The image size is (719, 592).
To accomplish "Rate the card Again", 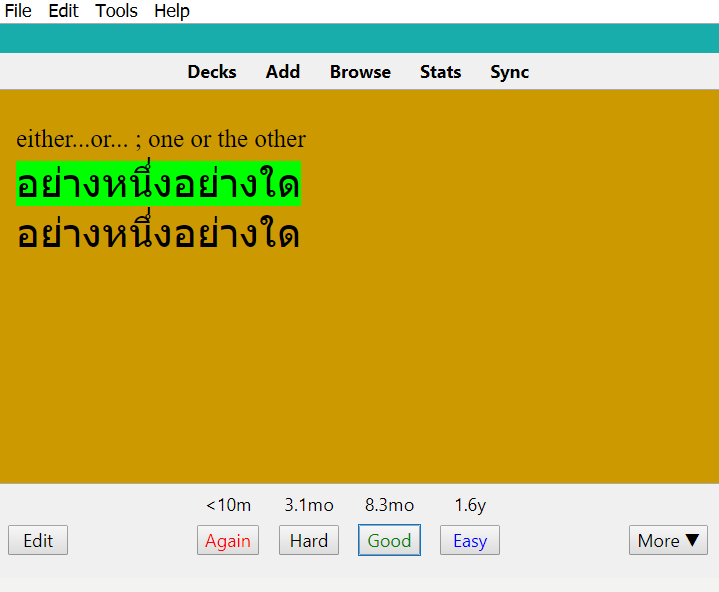I will pyautogui.click(x=228, y=540).
